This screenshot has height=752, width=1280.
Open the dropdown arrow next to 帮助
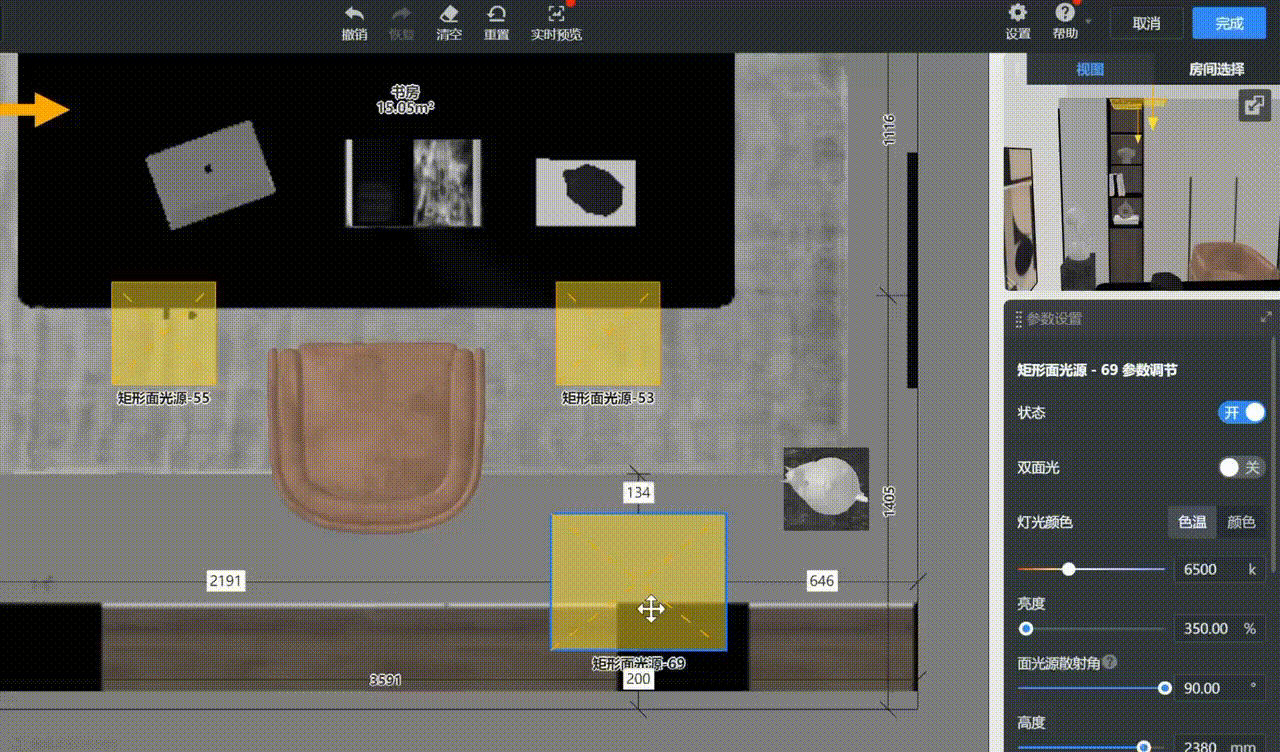point(1088,21)
